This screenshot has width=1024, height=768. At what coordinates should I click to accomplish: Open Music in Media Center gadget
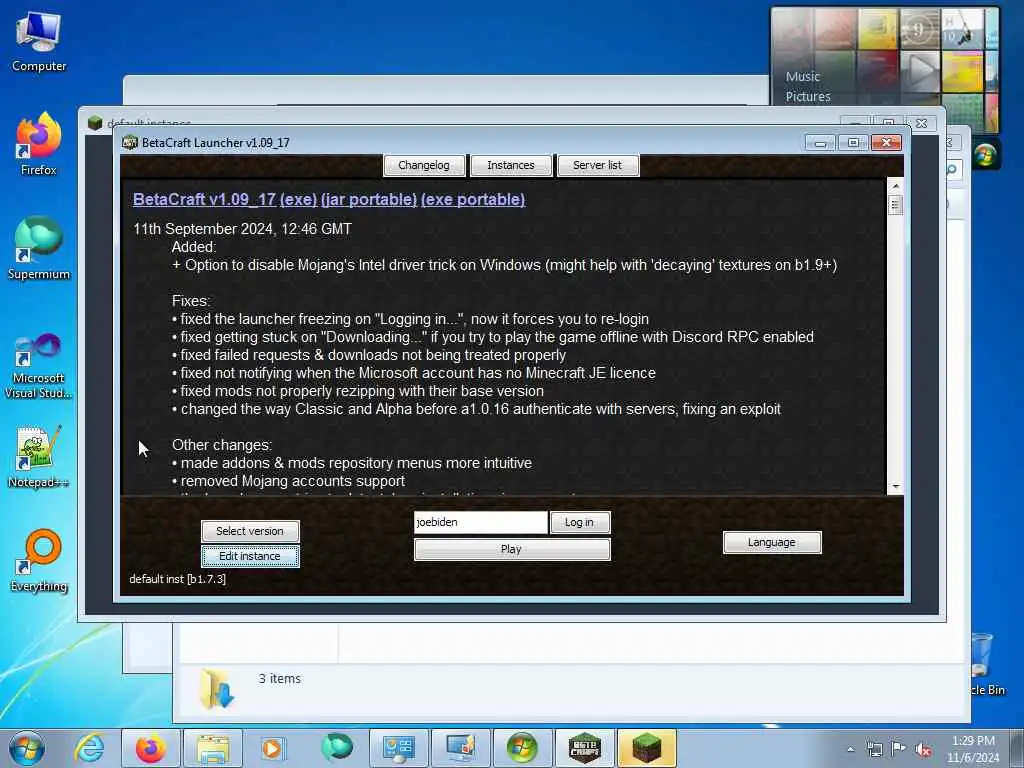coord(803,76)
